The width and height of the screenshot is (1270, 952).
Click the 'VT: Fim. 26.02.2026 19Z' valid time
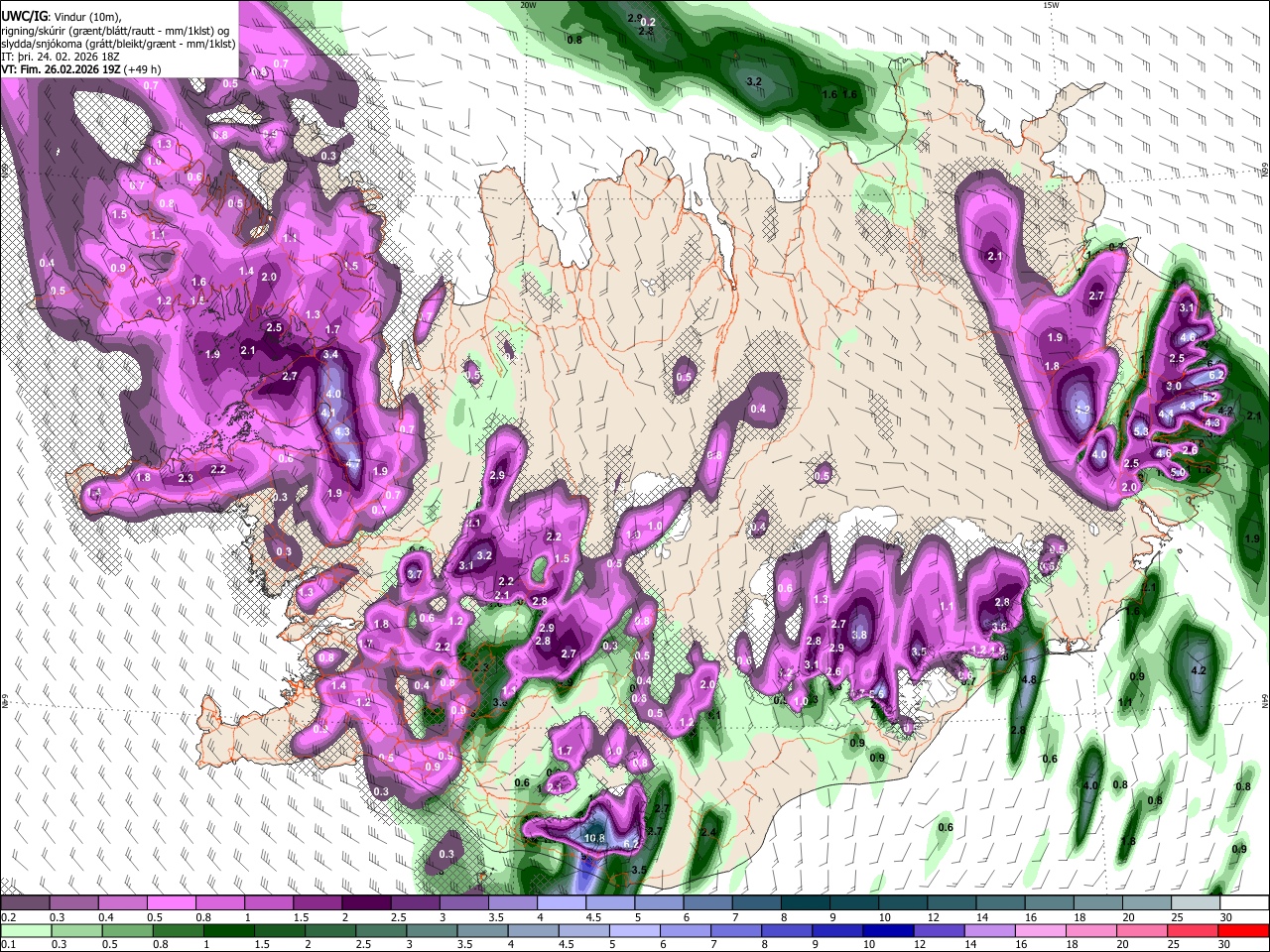point(61,69)
